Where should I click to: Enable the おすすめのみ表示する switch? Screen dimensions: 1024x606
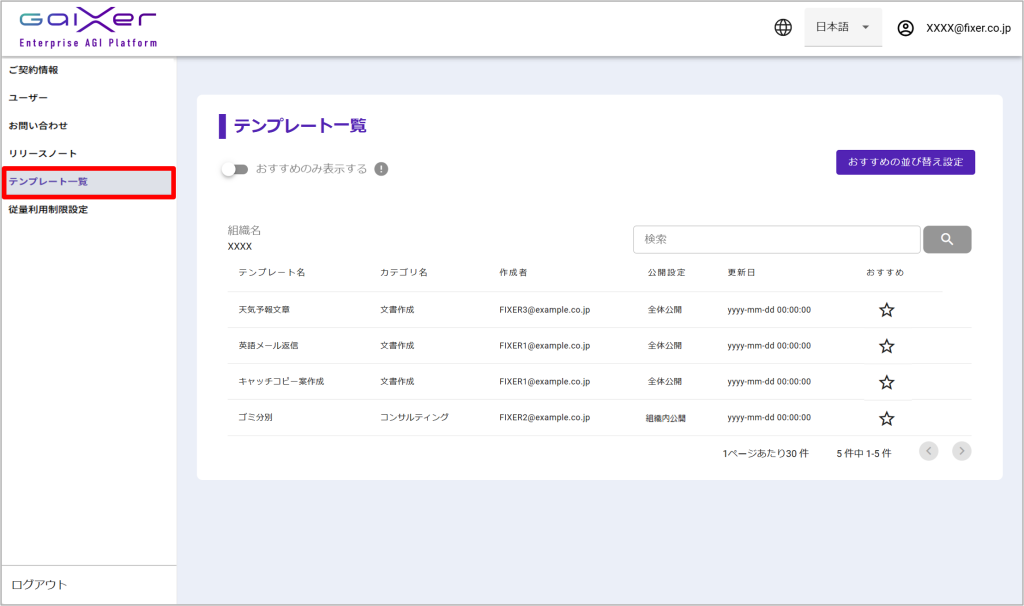234,169
